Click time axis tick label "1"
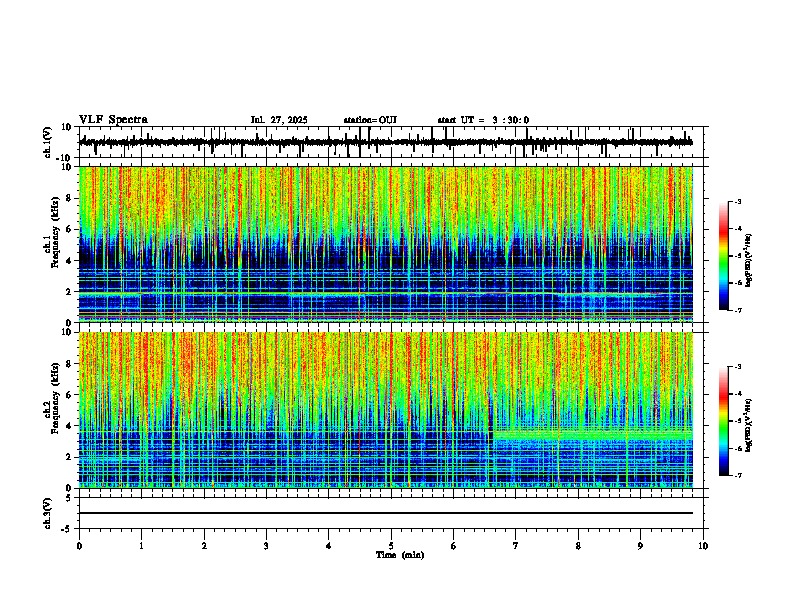Viewport: 792px width, 612px height. pyautogui.click(x=141, y=546)
